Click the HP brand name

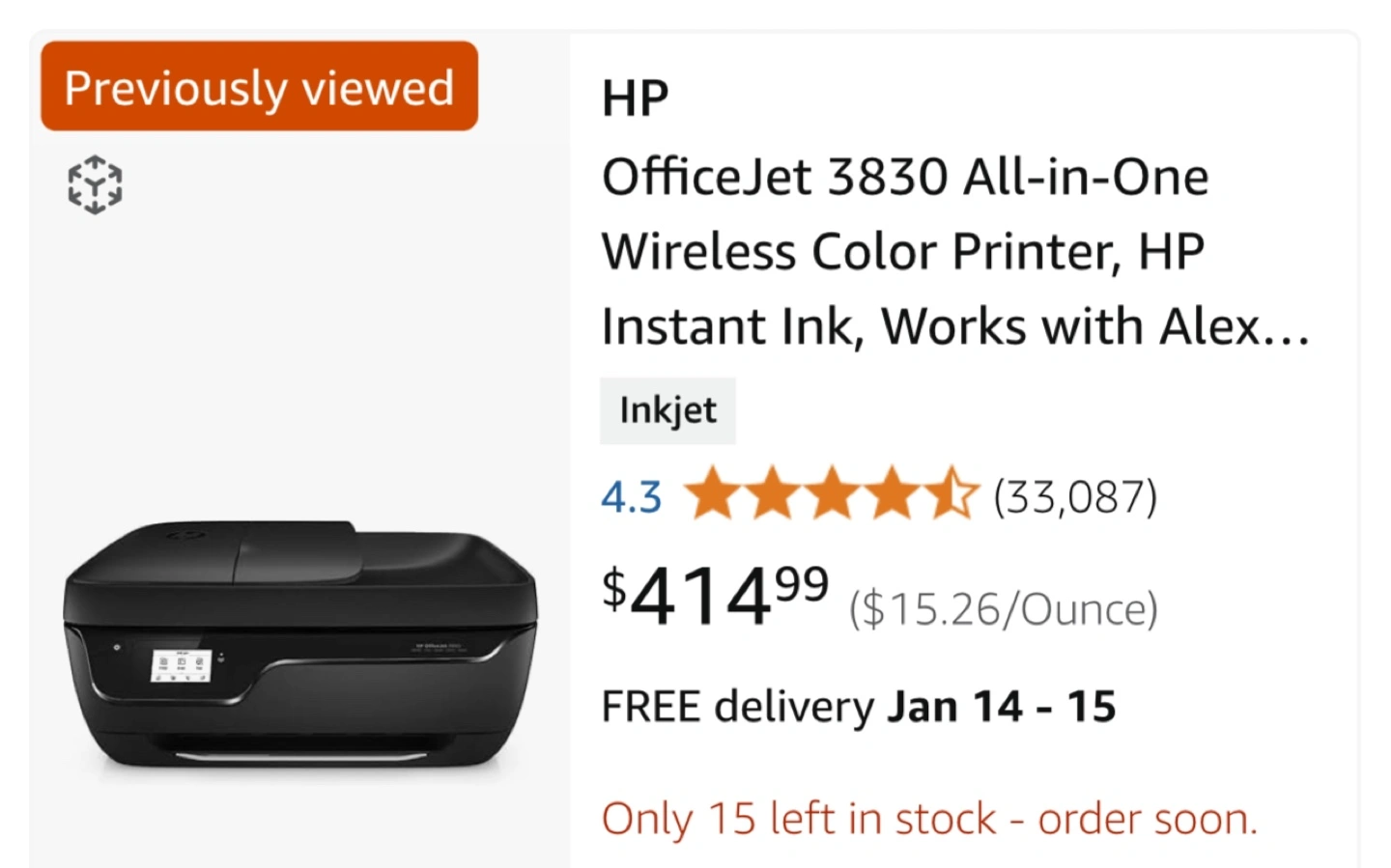pyautogui.click(x=635, y=98)
